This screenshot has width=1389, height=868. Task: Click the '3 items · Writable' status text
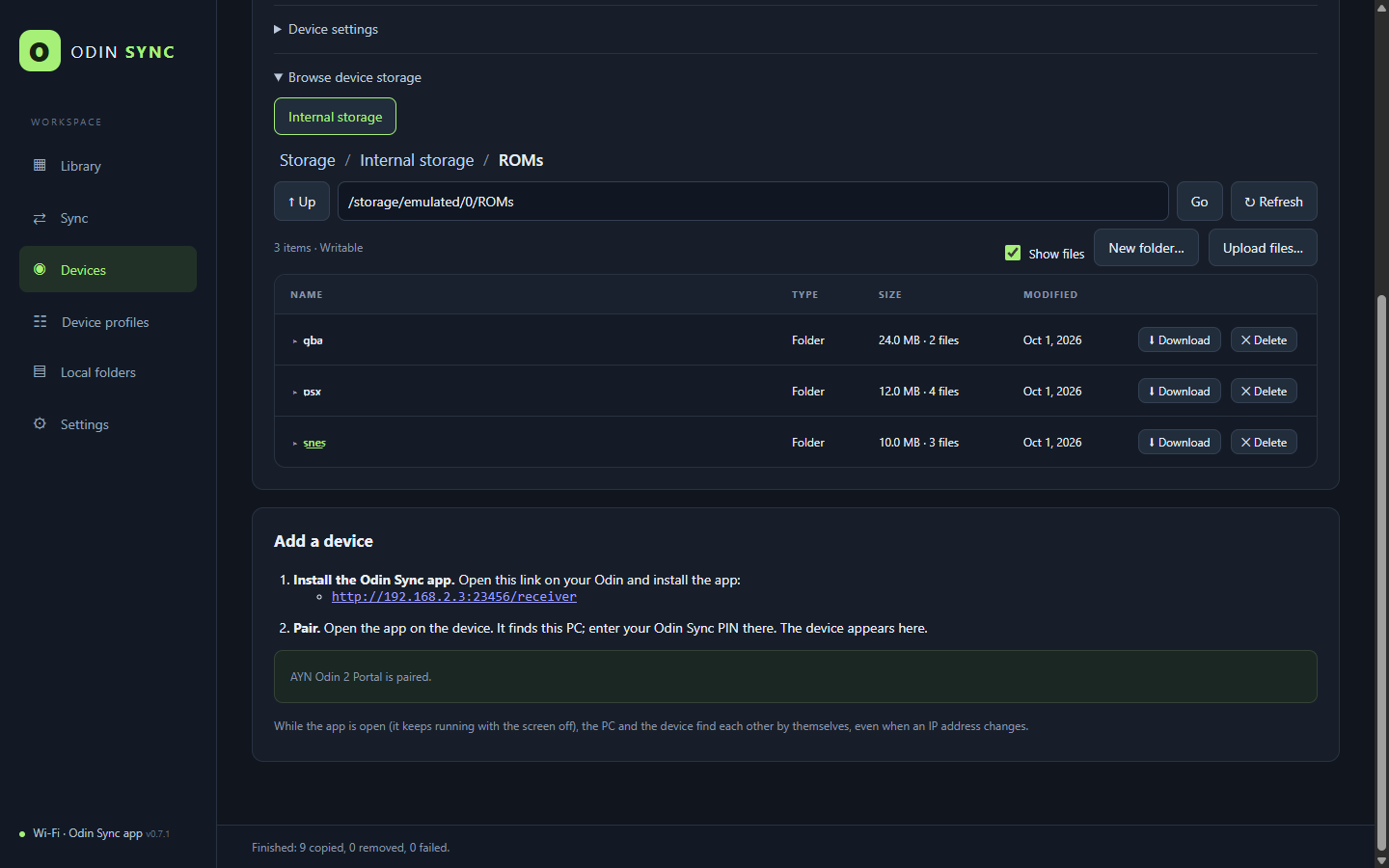pyautogui.click(x=318, y=248)
